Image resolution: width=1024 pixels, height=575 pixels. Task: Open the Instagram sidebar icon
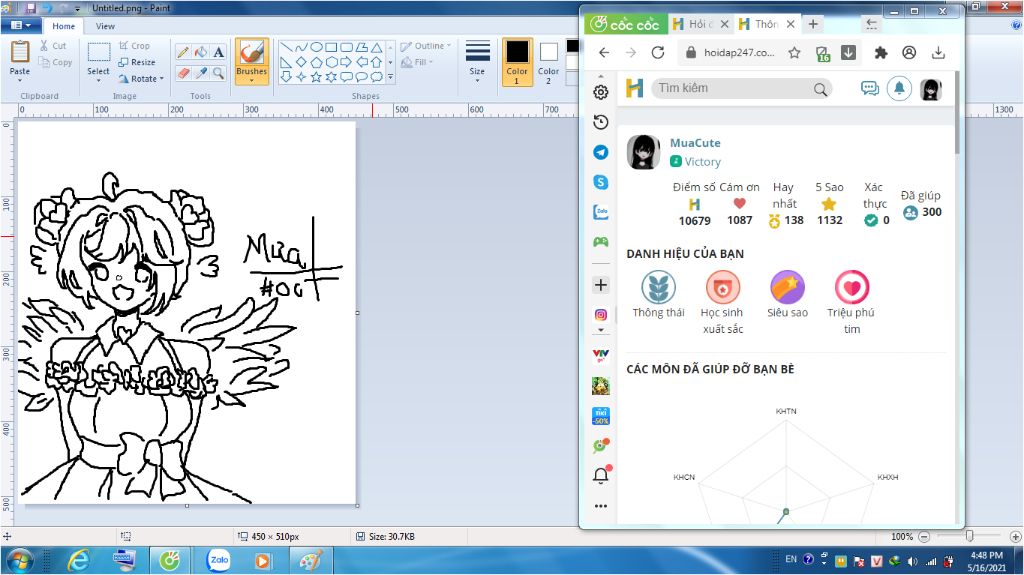(601, 315)
